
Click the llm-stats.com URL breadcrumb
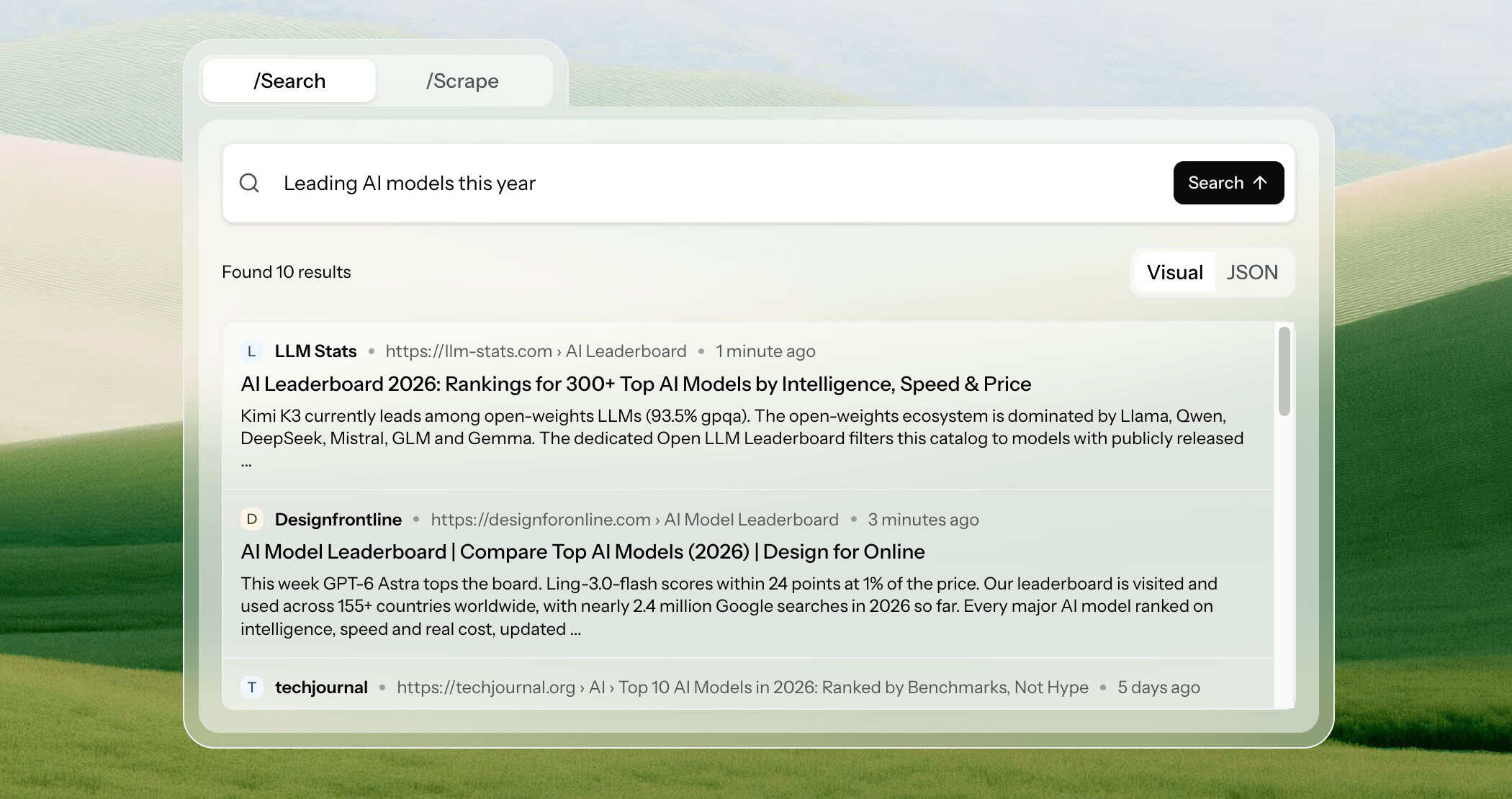[x=536, y=351]
